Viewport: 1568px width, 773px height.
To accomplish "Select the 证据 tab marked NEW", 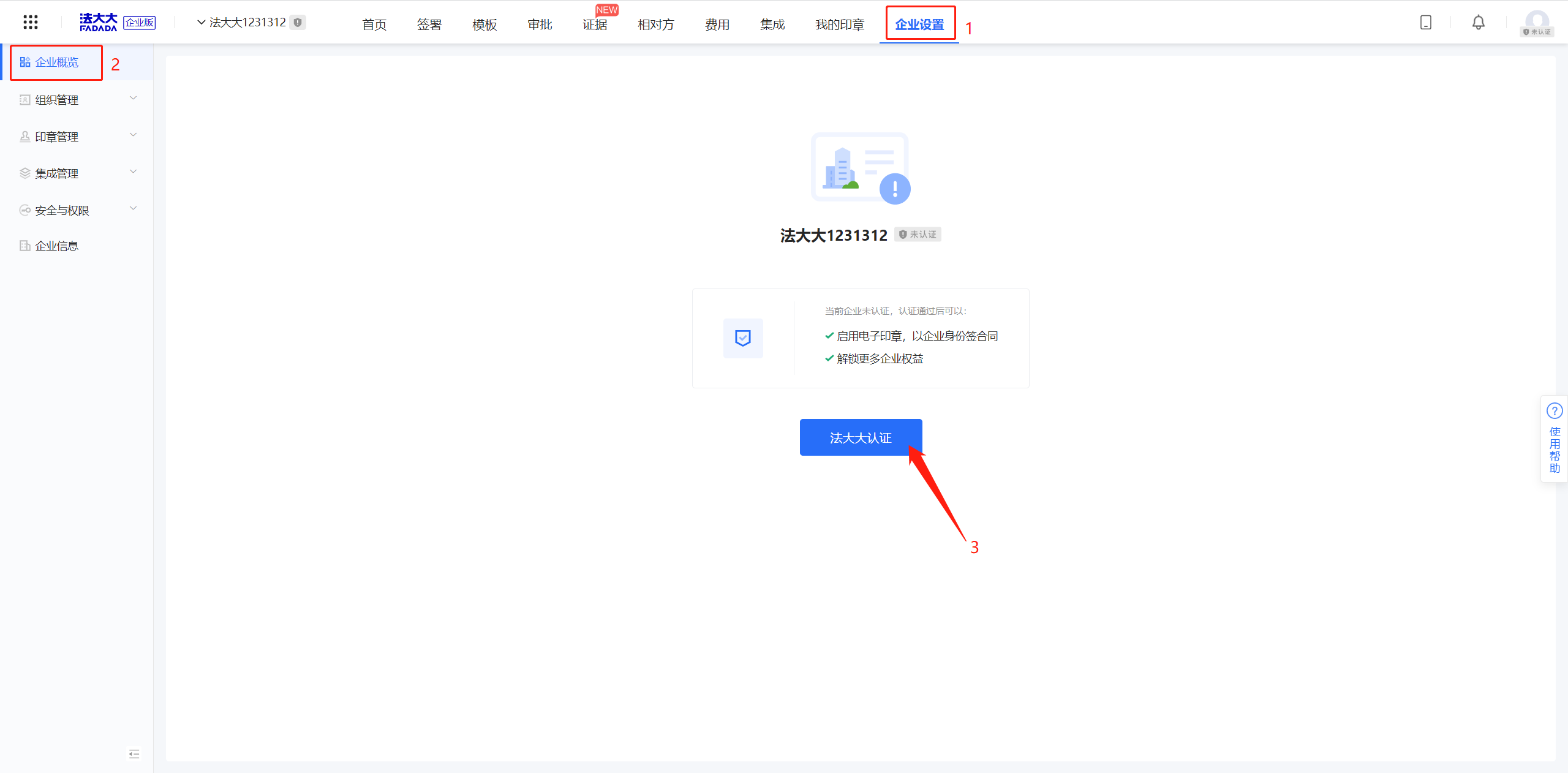I will (x=595, y=25).
